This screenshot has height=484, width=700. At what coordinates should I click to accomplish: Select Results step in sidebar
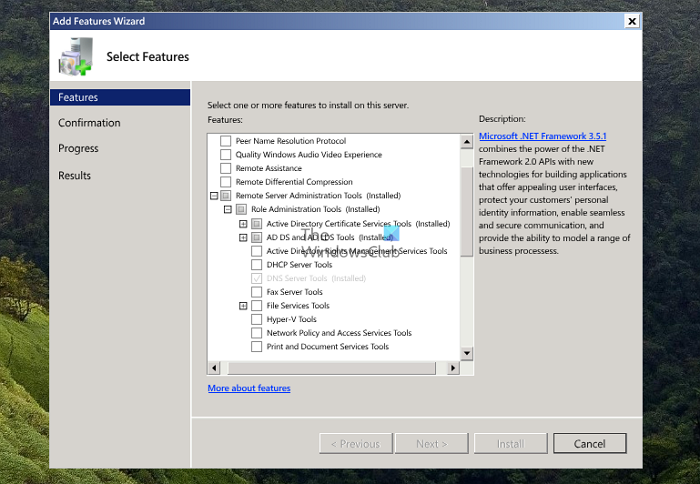click(x=75, y=175)
